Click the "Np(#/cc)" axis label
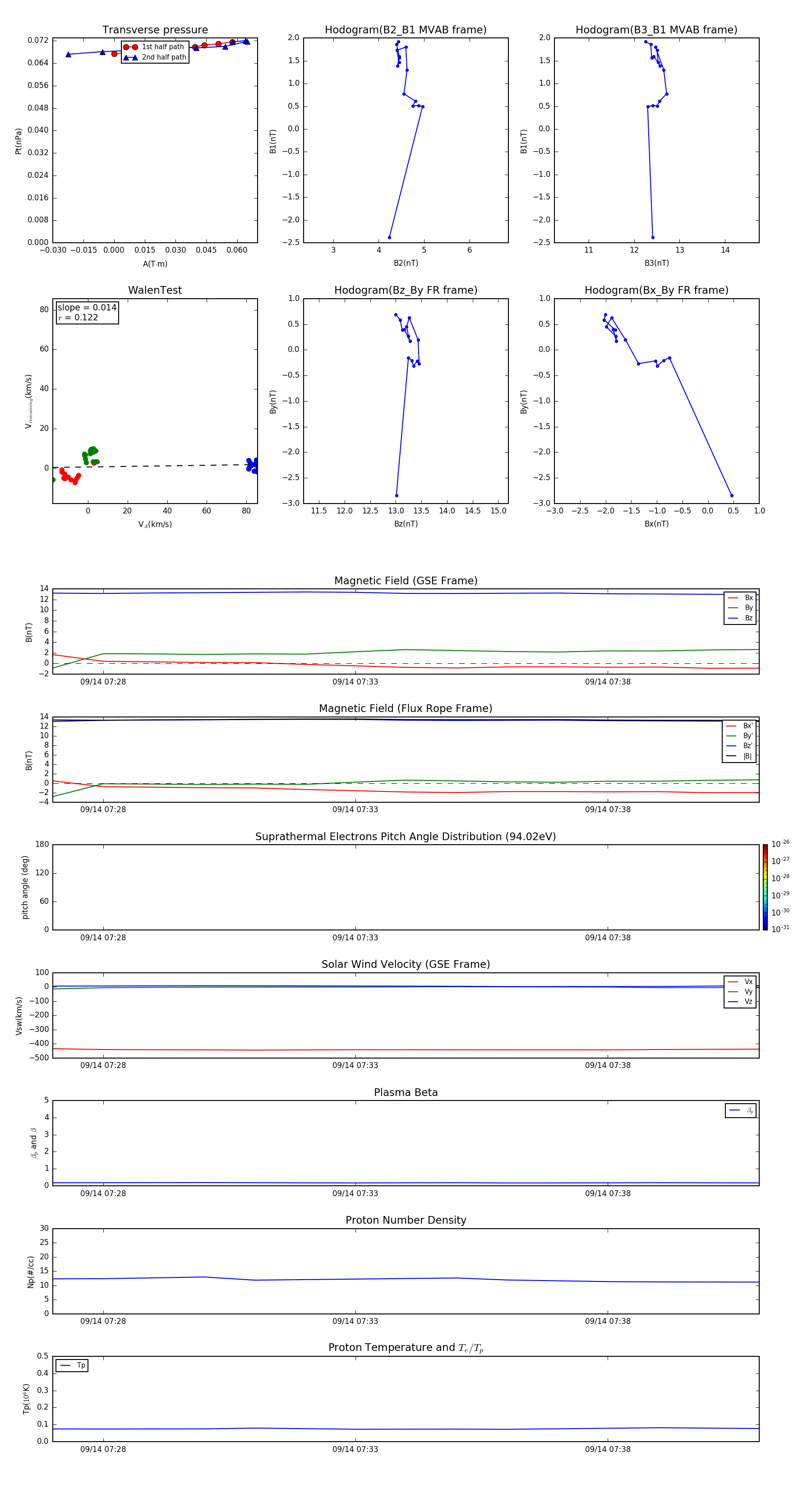812x1489 pixels. coord(31,1272)
